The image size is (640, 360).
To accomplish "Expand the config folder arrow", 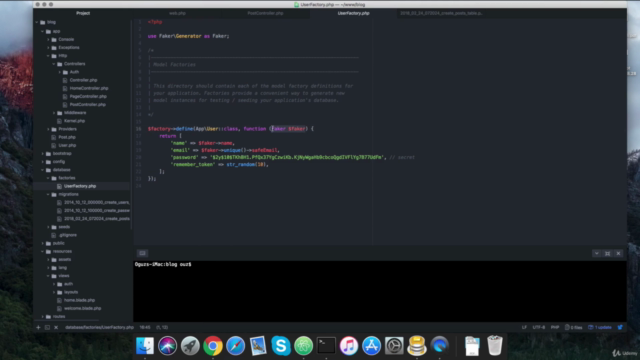I will click(x=42, y=162).
